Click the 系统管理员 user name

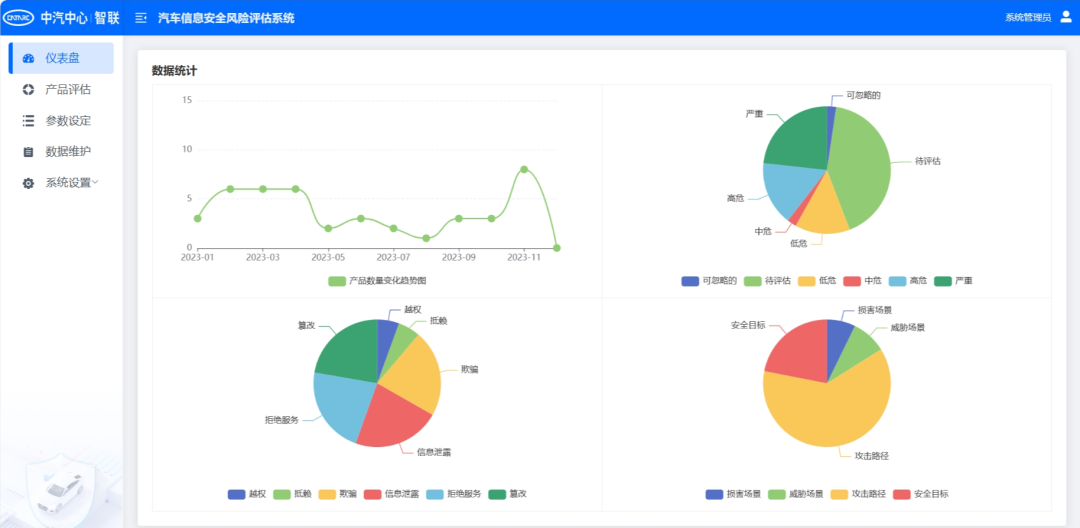[1028, 18]
